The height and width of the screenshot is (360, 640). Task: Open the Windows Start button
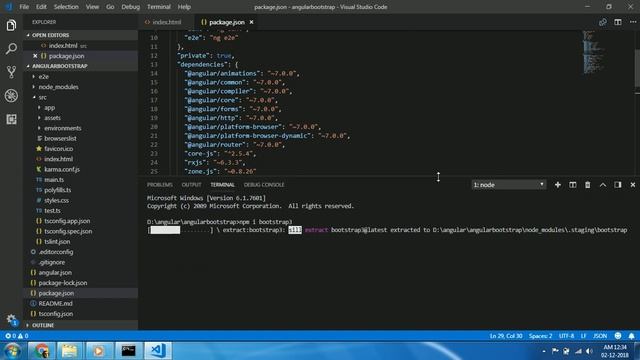point(12,351)
